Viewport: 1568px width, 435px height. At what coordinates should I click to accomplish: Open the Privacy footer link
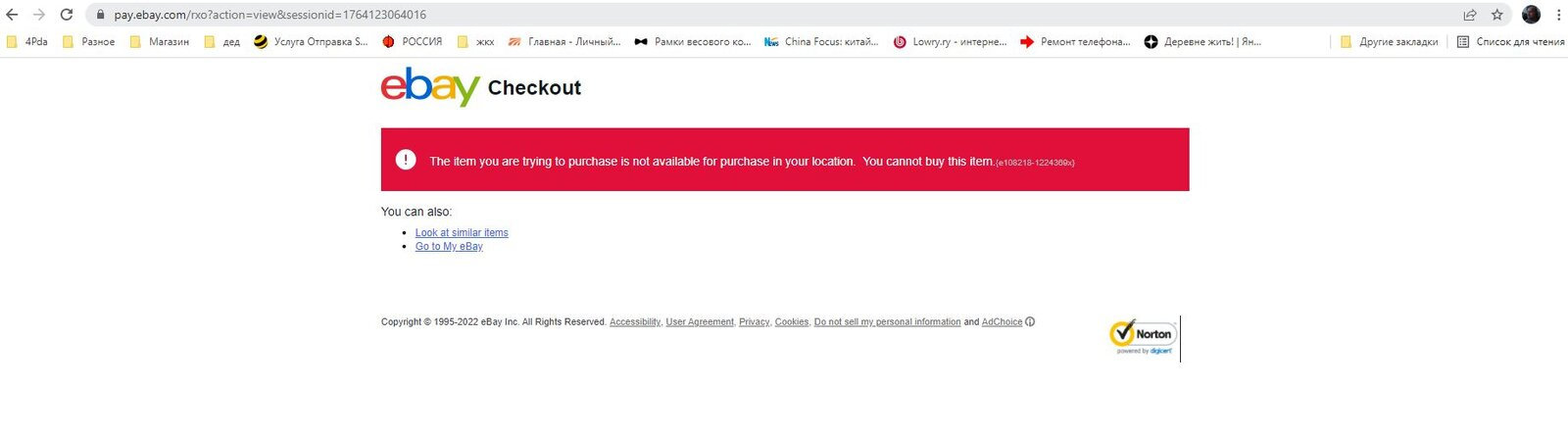click(x=755, y=322)
